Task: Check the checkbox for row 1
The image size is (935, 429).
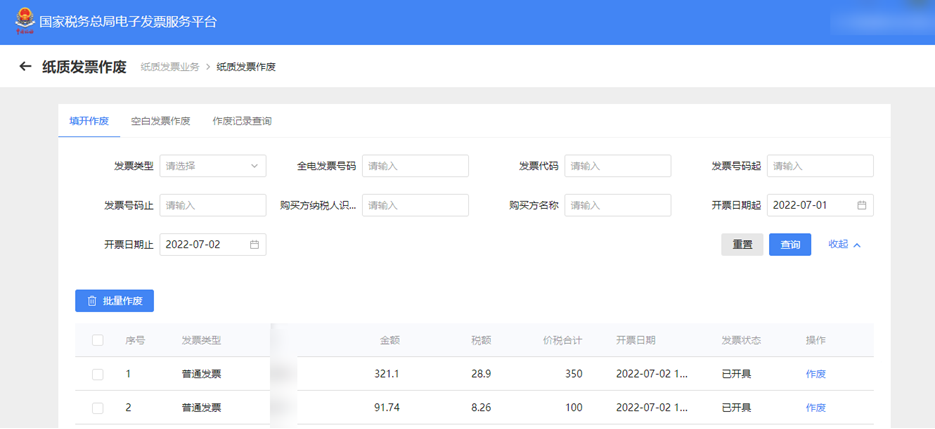Action: click(x=98, y=374)
